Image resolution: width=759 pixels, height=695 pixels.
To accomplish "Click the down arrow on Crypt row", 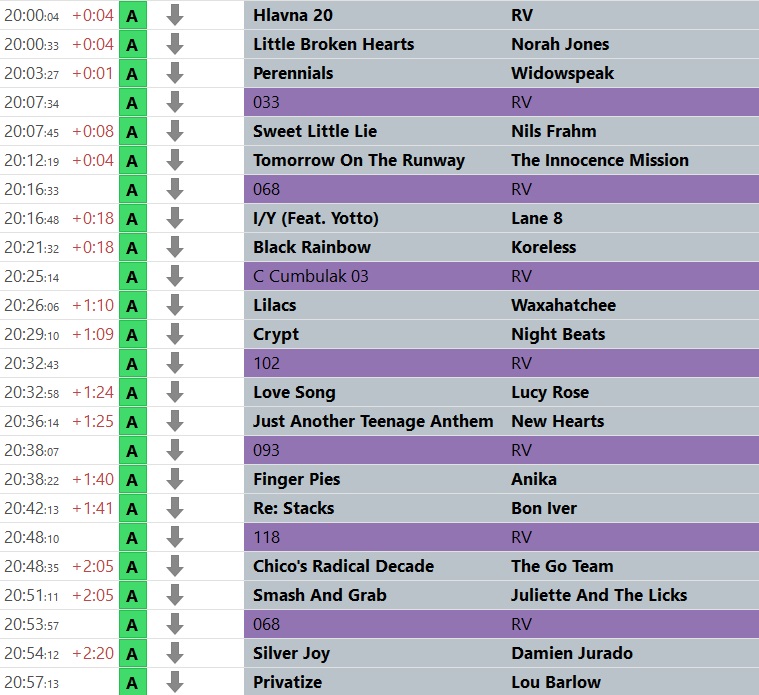I will tap(175, 334).
